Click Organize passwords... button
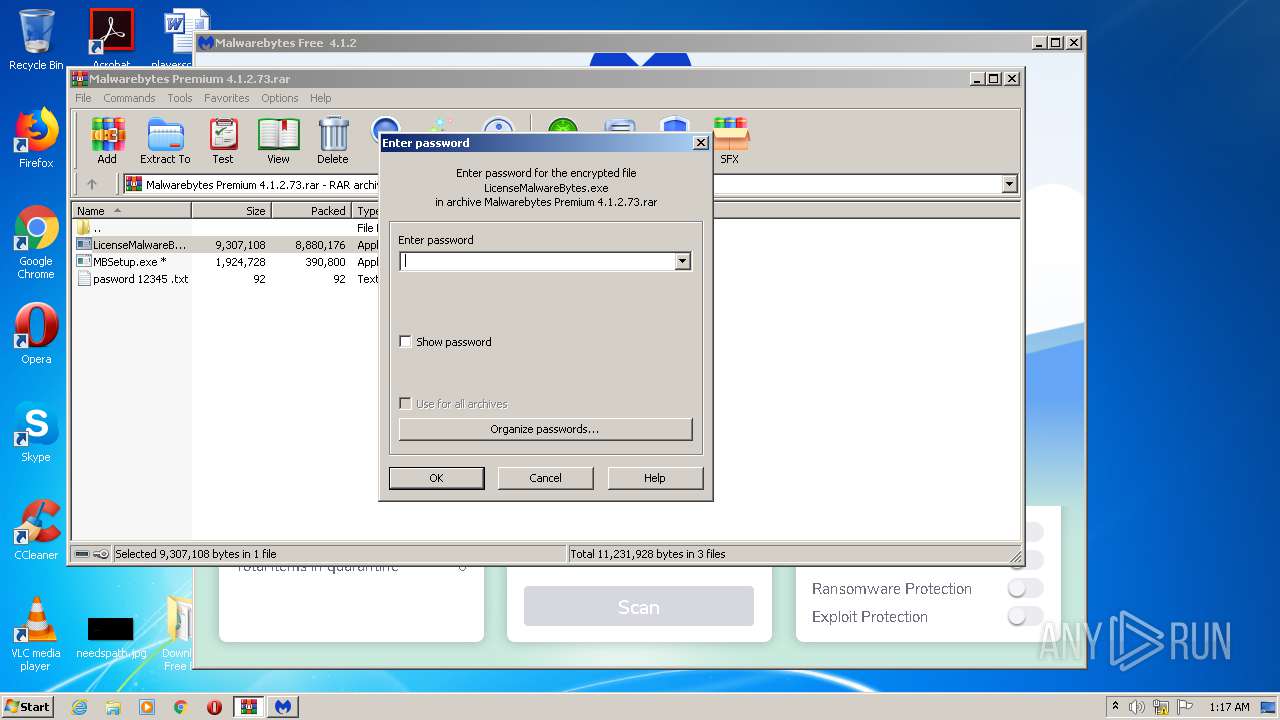 click(x=545, y=429)
